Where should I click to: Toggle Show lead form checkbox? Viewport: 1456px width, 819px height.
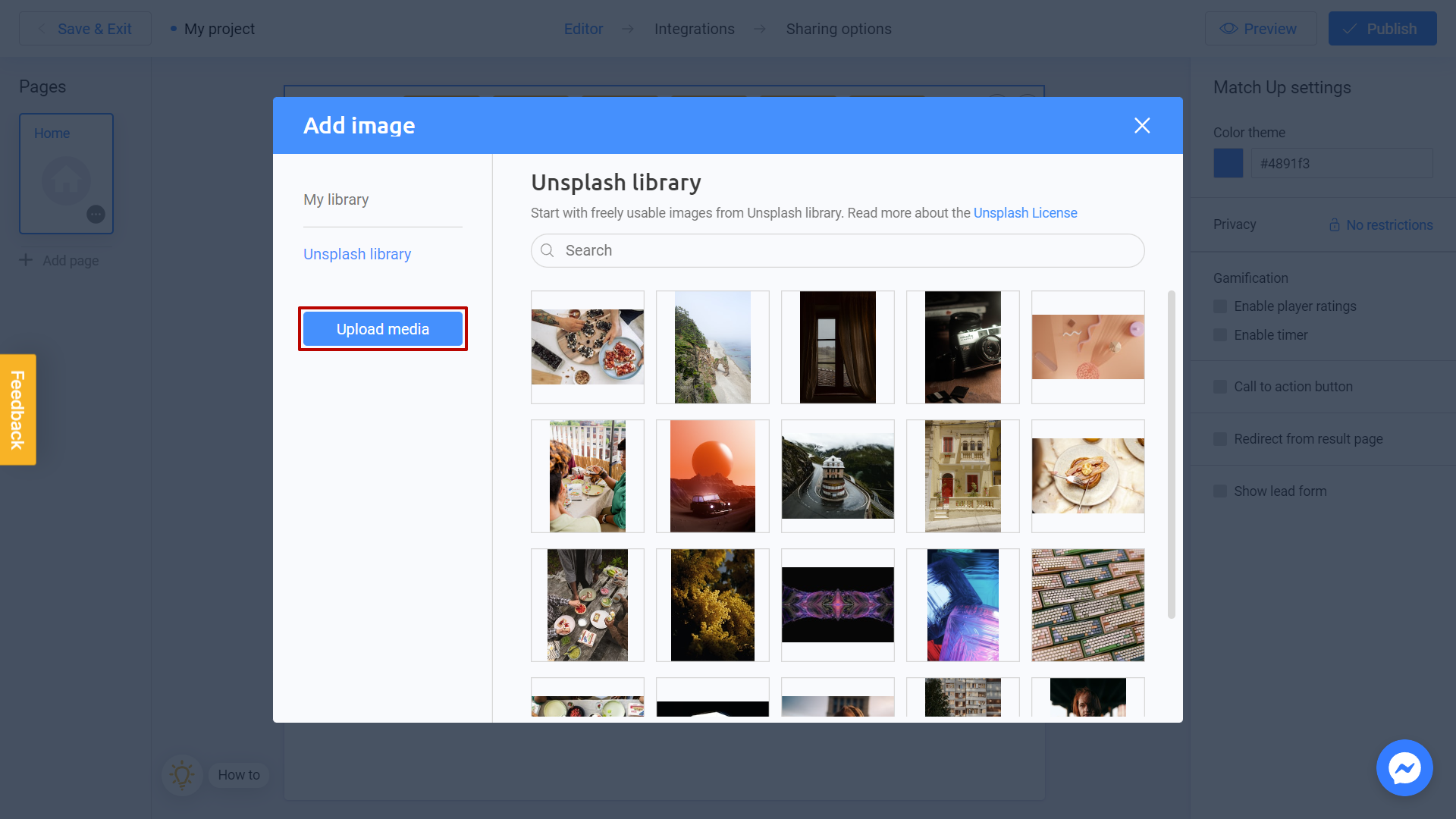[x=1220, y=491]
